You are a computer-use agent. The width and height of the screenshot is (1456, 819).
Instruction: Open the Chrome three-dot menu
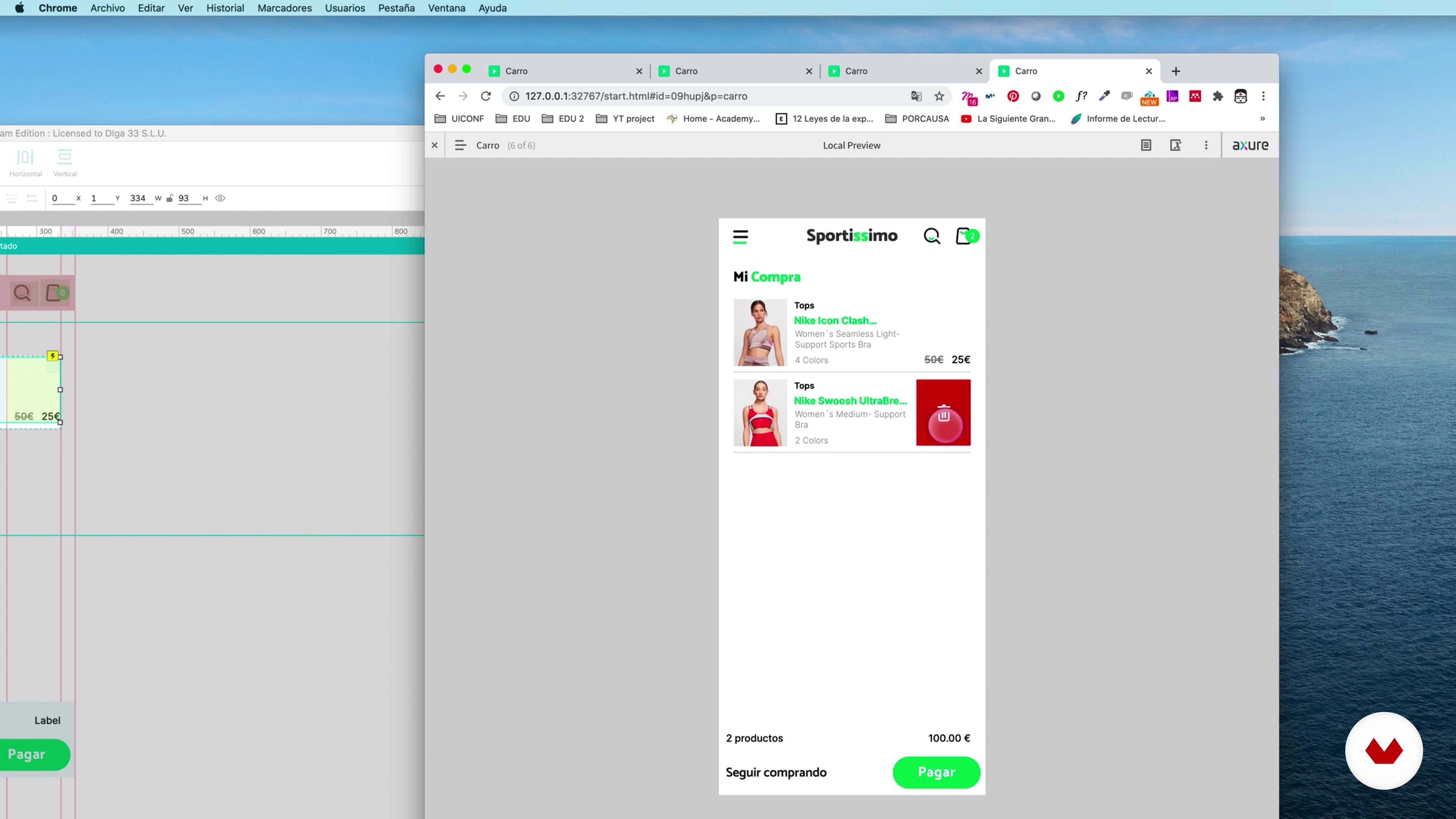pyautogui.click(x=1263, y=96)
